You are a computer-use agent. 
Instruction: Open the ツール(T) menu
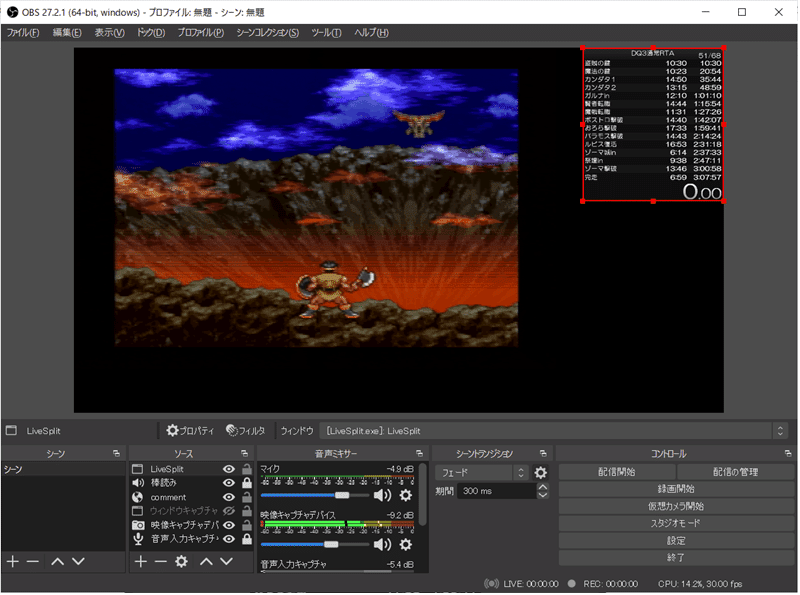[326, 33]
